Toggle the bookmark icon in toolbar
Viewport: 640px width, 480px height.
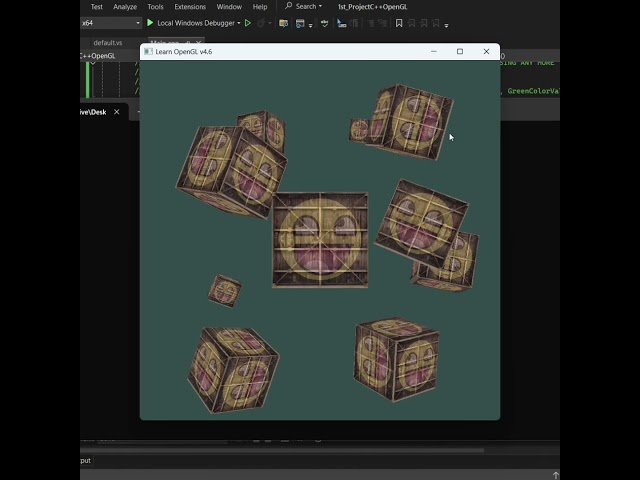click(399, 23)
